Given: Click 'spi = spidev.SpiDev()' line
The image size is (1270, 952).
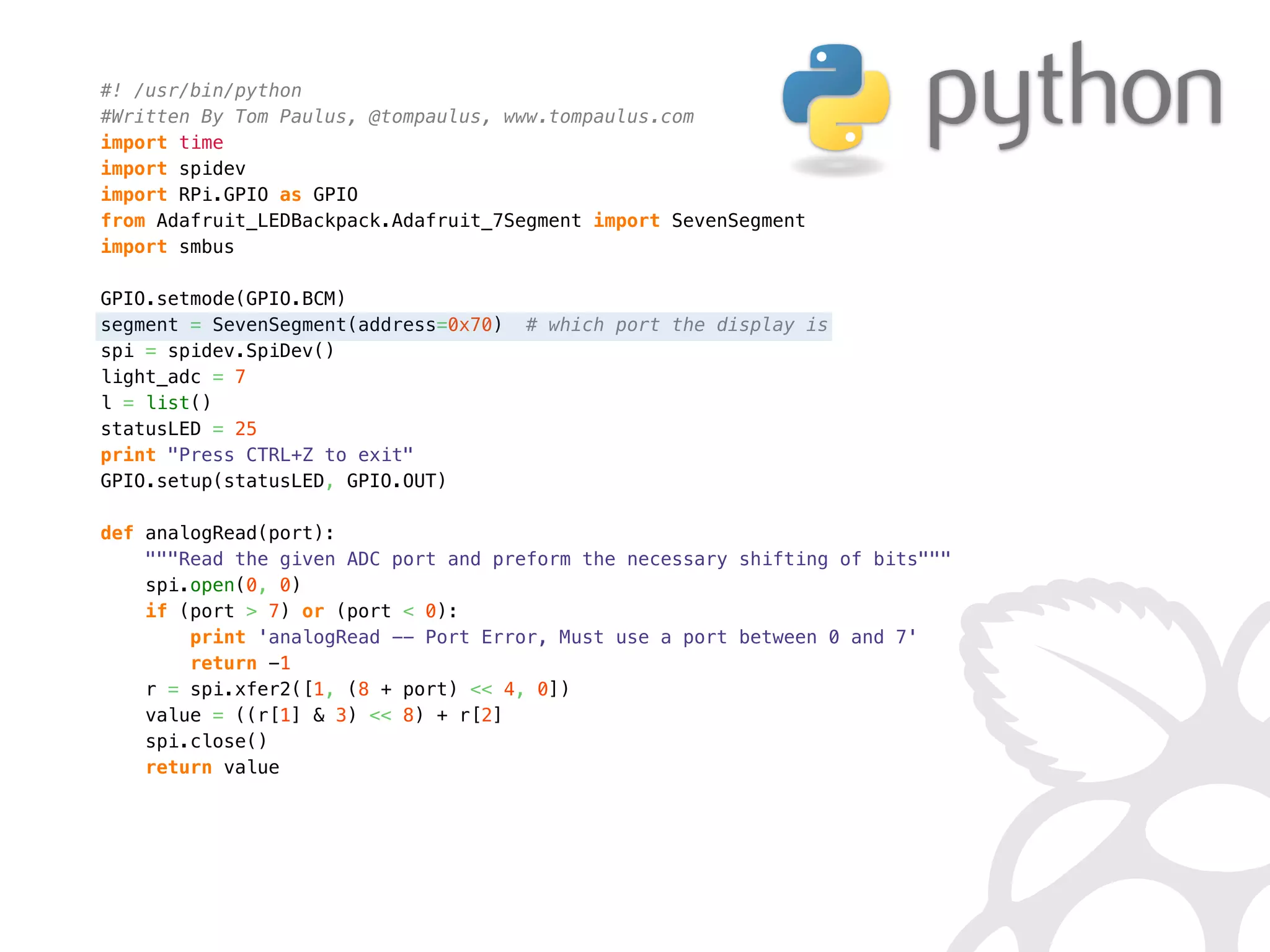Looking at the screenshot, I should 218,351.
